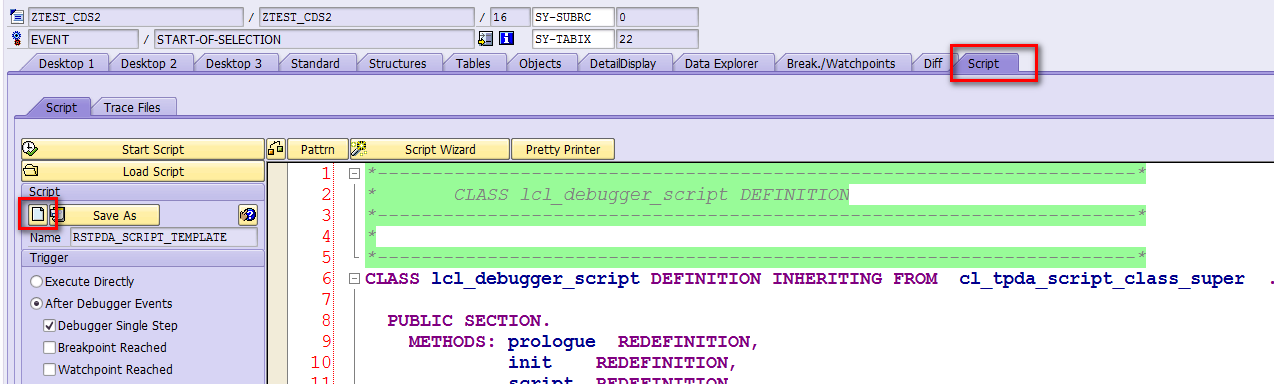Select the Execute Directly radio button

[x=37, y=282]
